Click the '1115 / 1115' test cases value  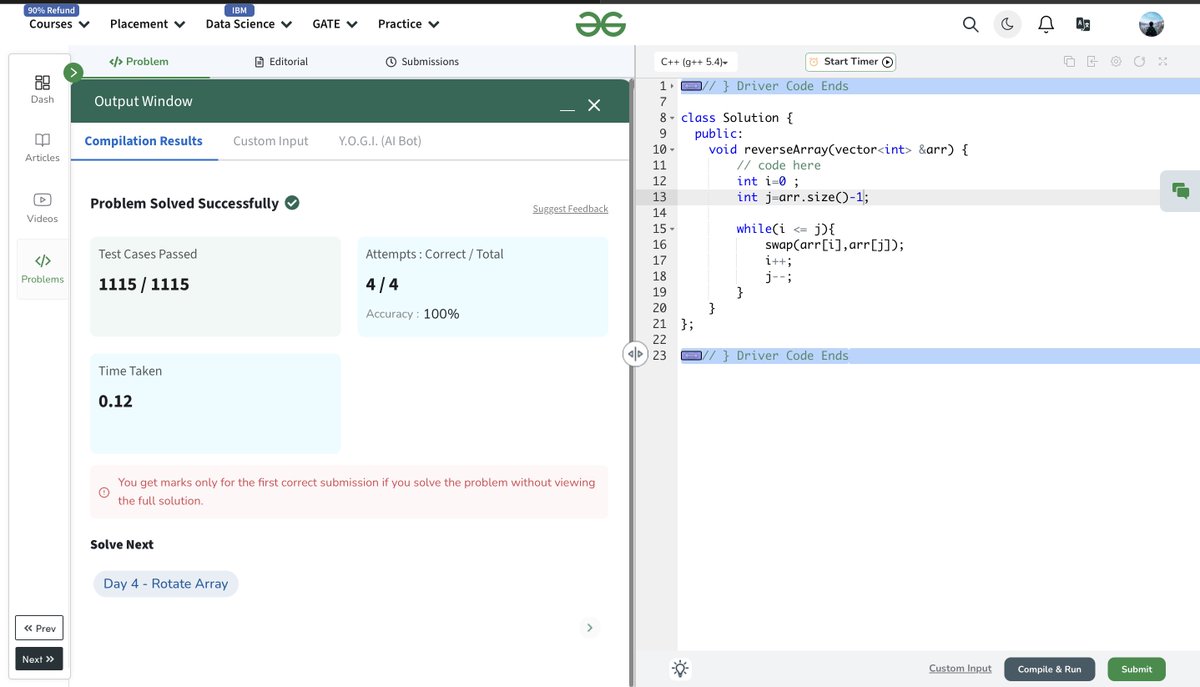pos(143,285)
